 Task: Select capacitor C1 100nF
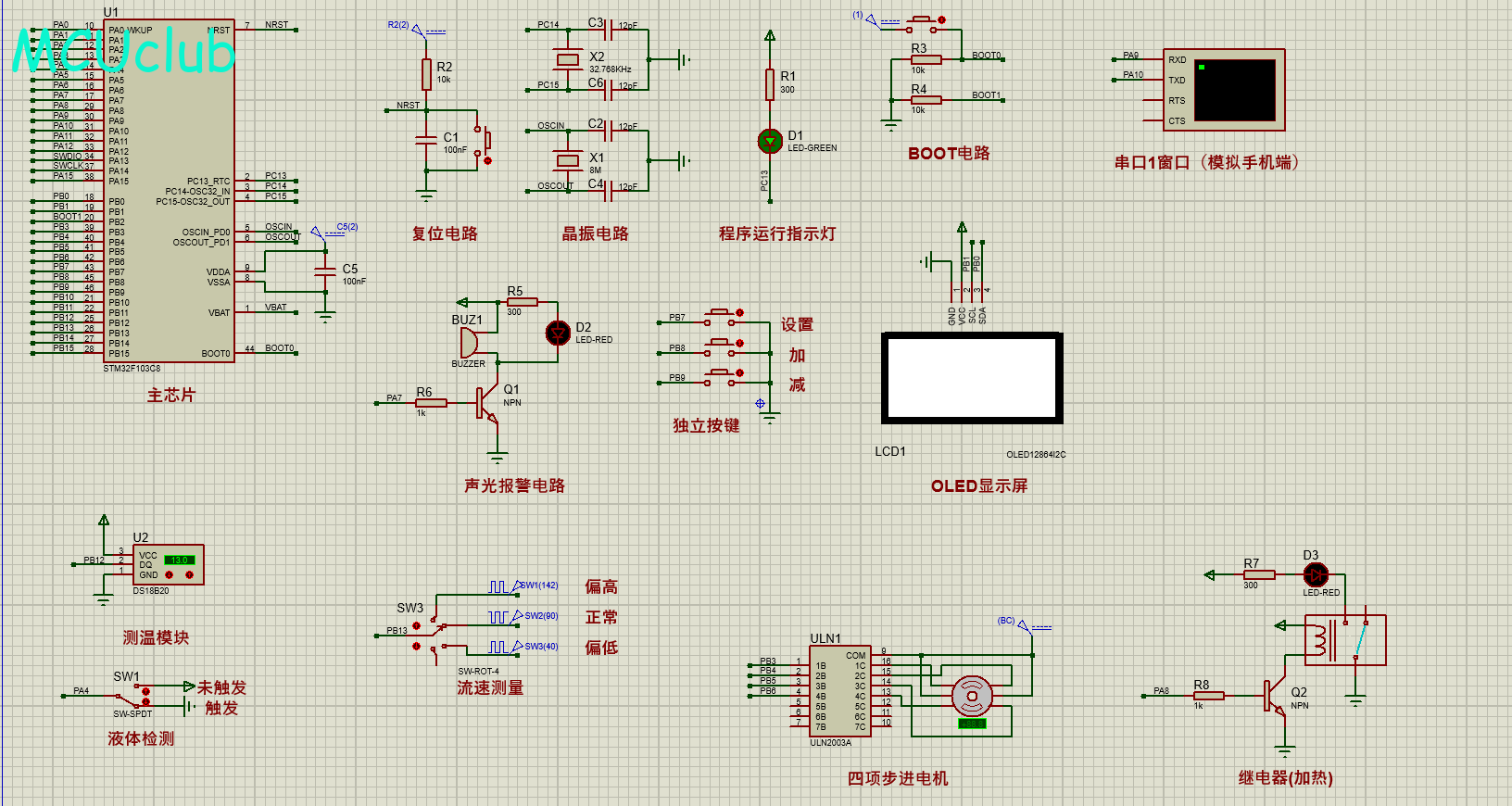[426, 140]
